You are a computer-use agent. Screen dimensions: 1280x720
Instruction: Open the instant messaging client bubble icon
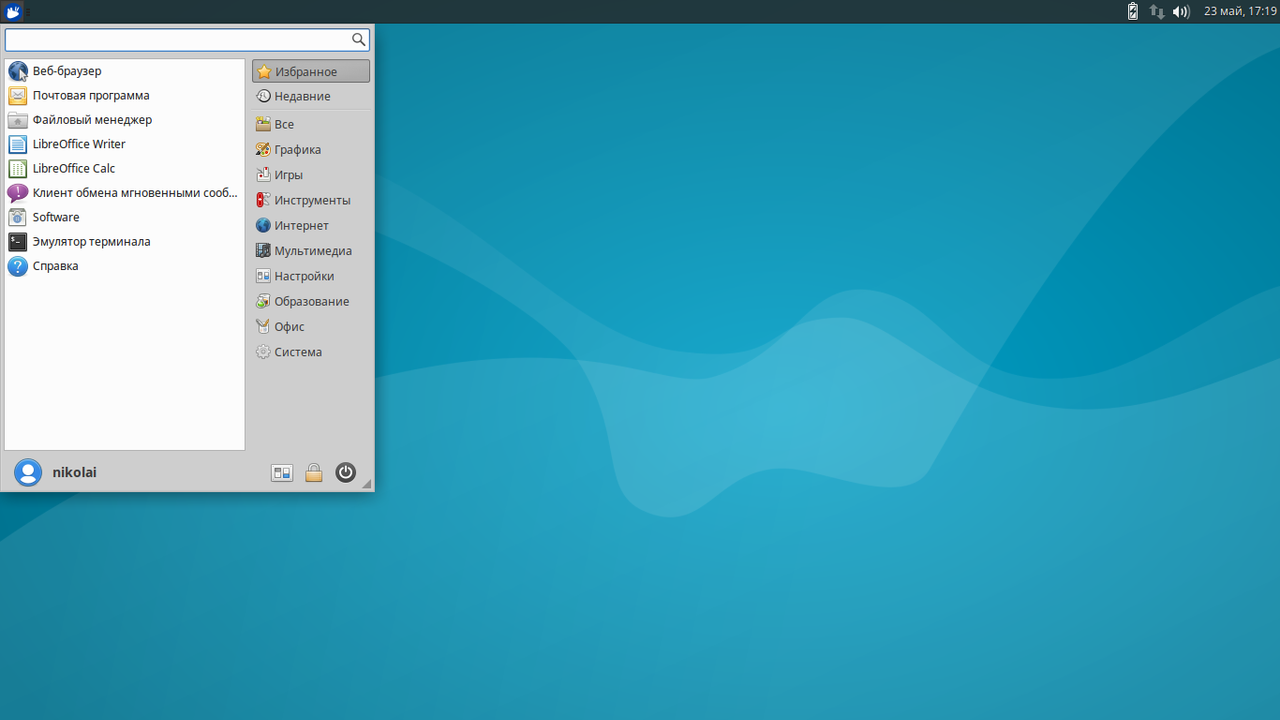point(17,193)
